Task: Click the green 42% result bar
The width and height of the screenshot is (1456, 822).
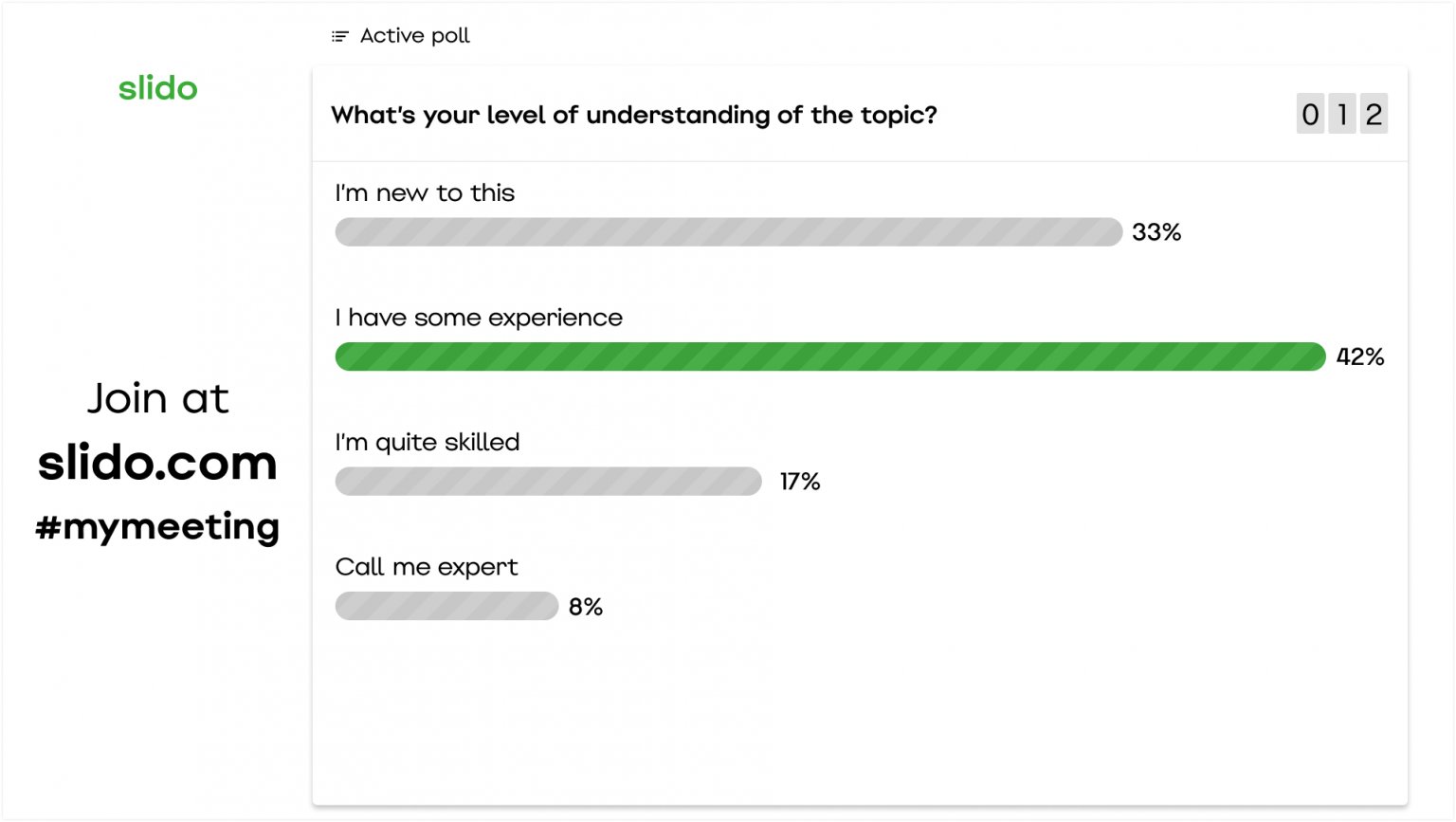Action: [x=829, y=356]
